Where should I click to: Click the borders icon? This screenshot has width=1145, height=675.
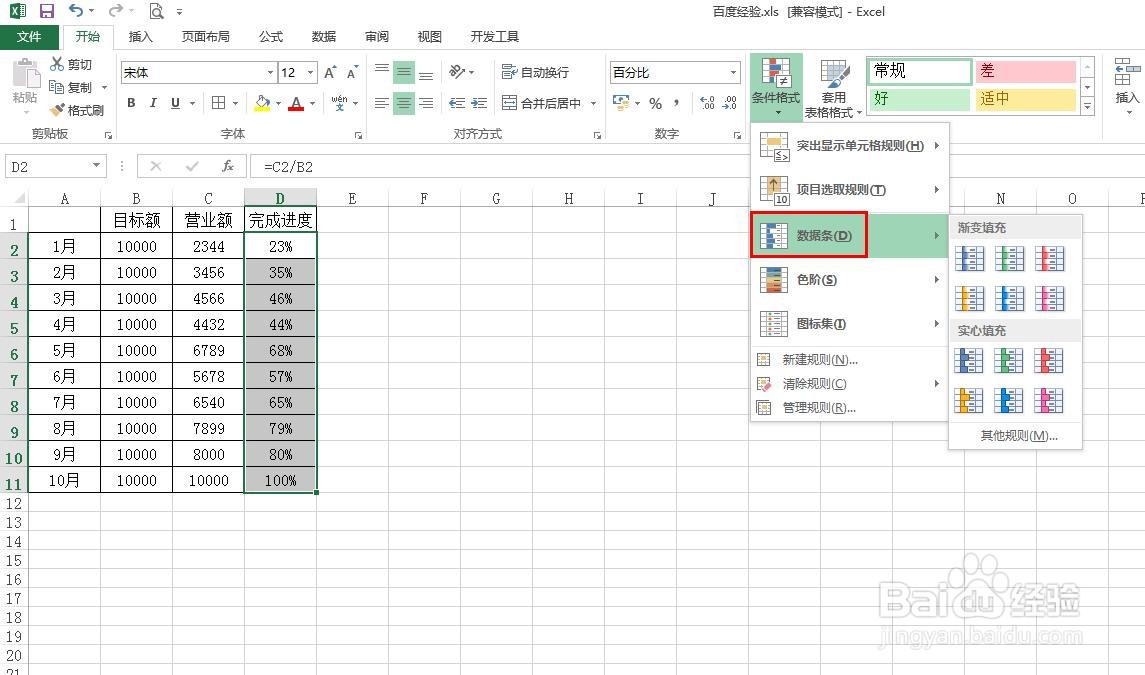click(x=218, y=103)
